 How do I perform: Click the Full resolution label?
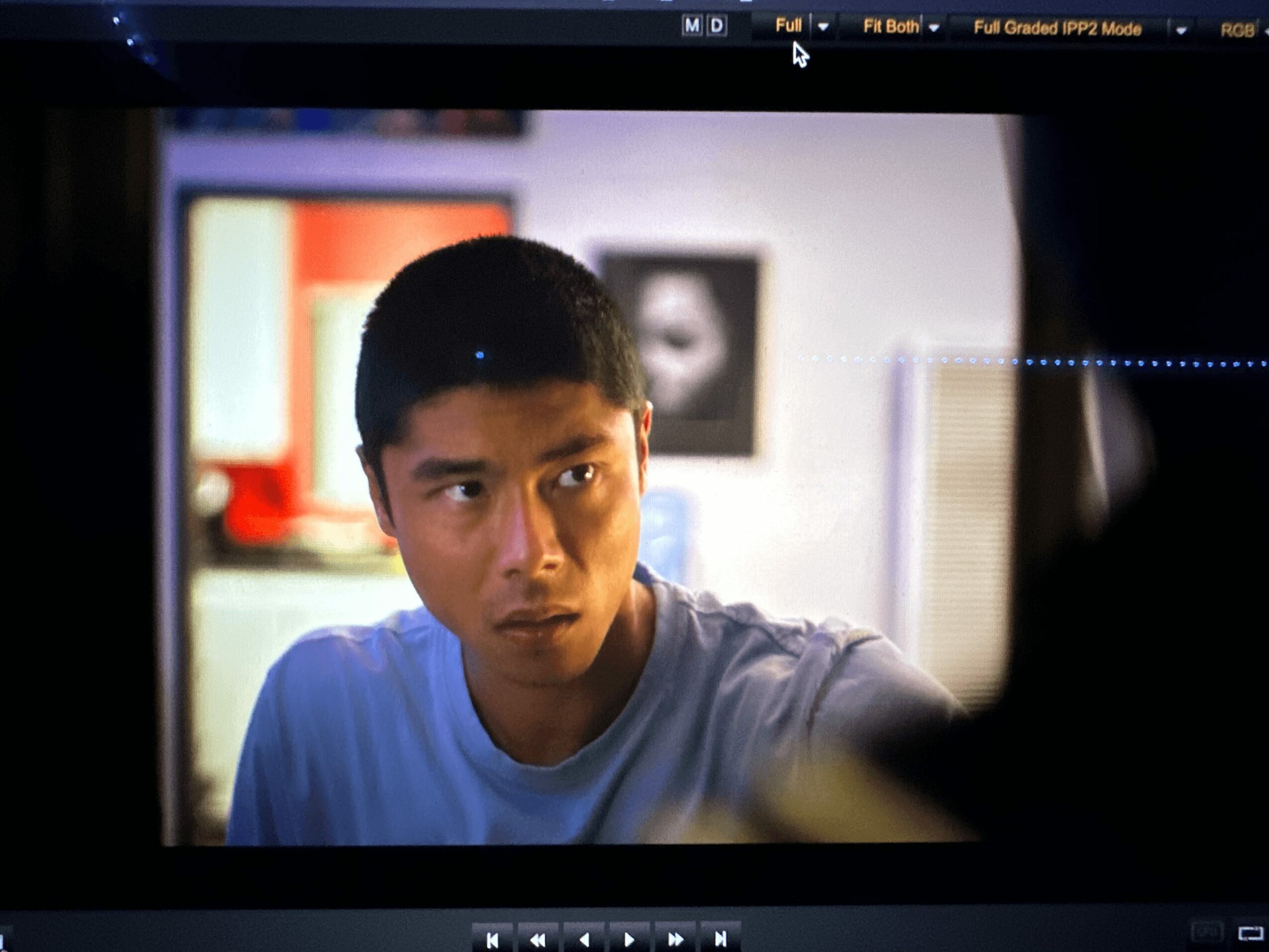tap(788, 26)
